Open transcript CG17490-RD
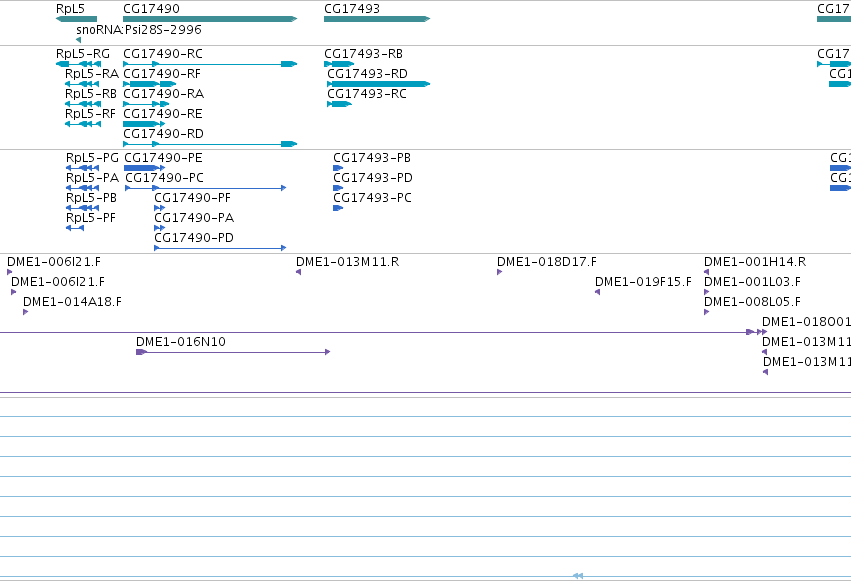 click(x=163, y=134)
